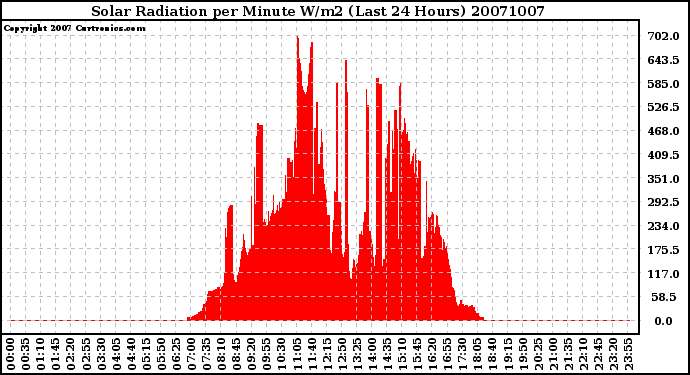Click the 01:45 time label
Image resolution: width=690 pixels, height=375 pixels.
(56, 355)
